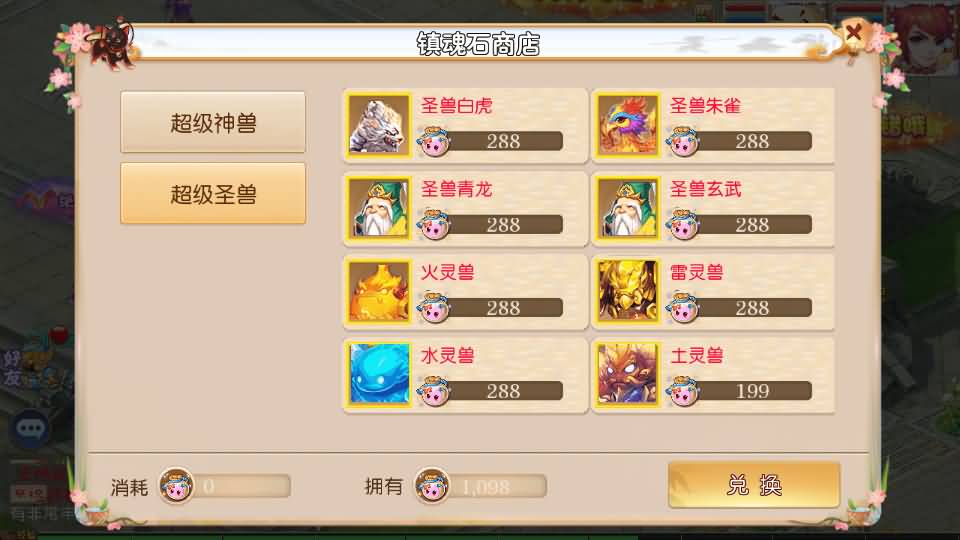The width and height of the screenshot is (960, 540).
Task: Click the soul stone icon beside 拥有
Action: 432,486
